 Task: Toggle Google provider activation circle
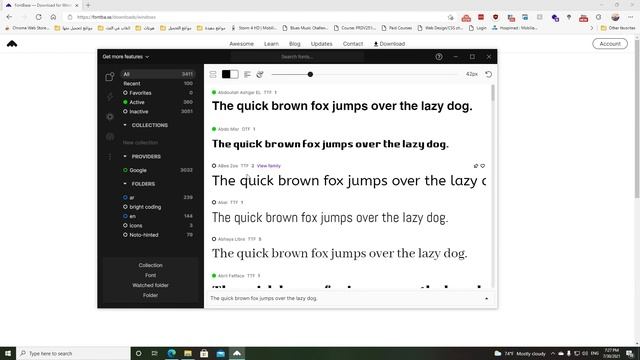tap(125, 170)
